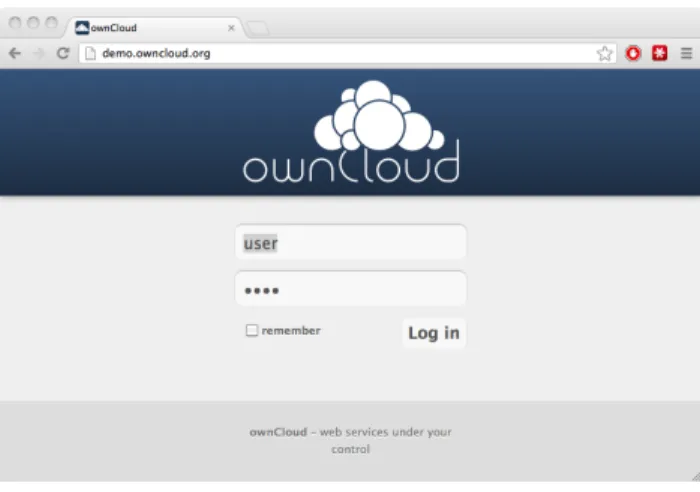
Task: Click the browser forward arrow
Action: click(x=39, y=54)
